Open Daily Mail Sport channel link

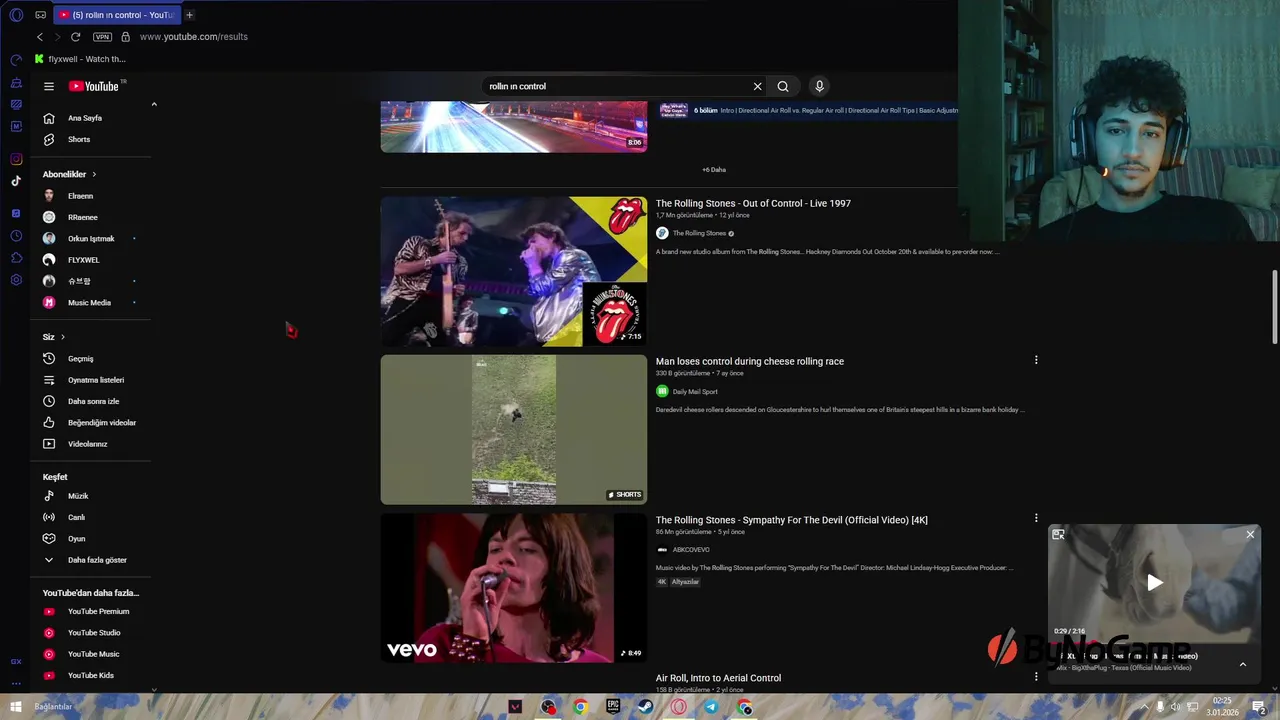695,392
